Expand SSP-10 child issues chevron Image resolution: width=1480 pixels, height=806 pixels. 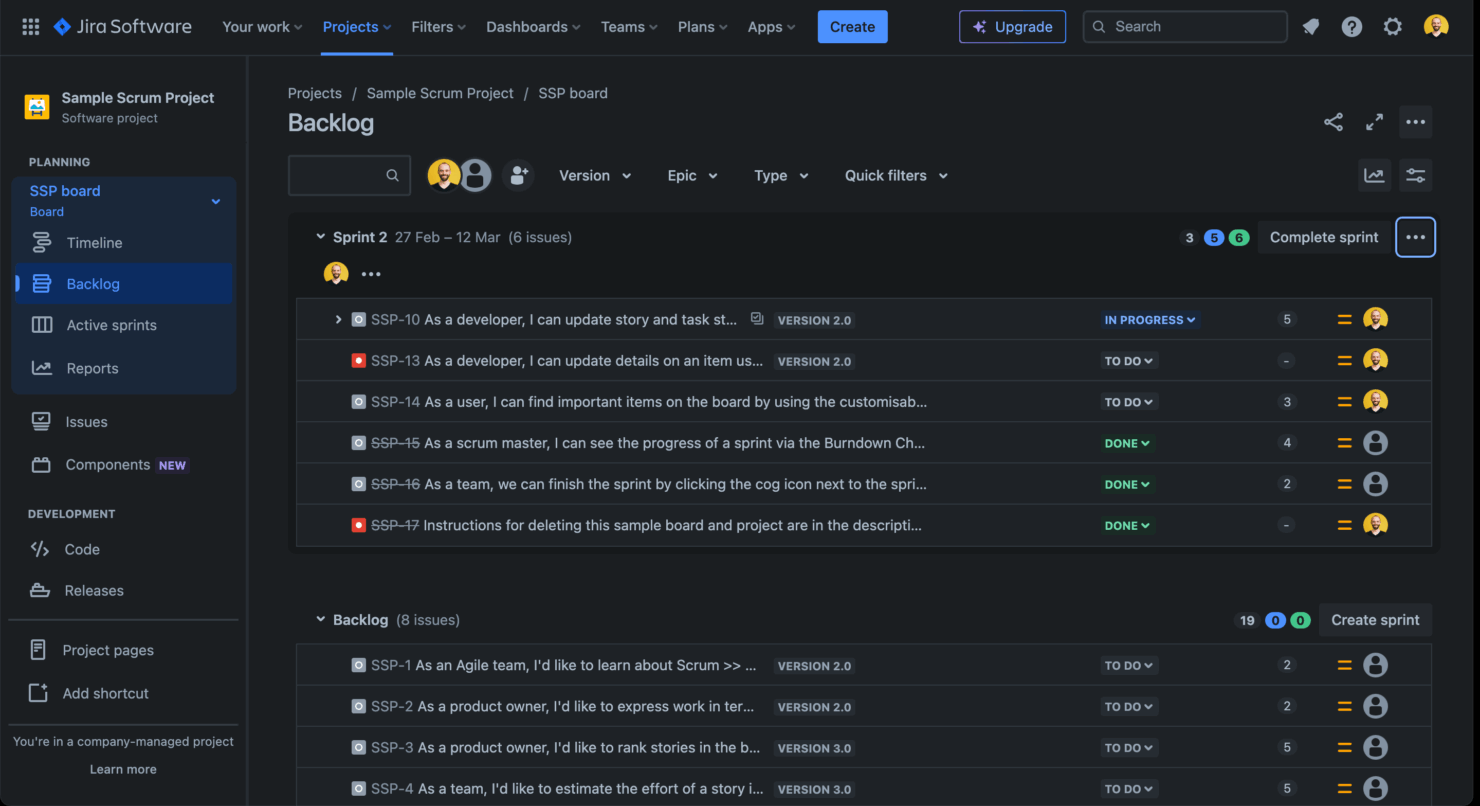[x=339, y=320]
